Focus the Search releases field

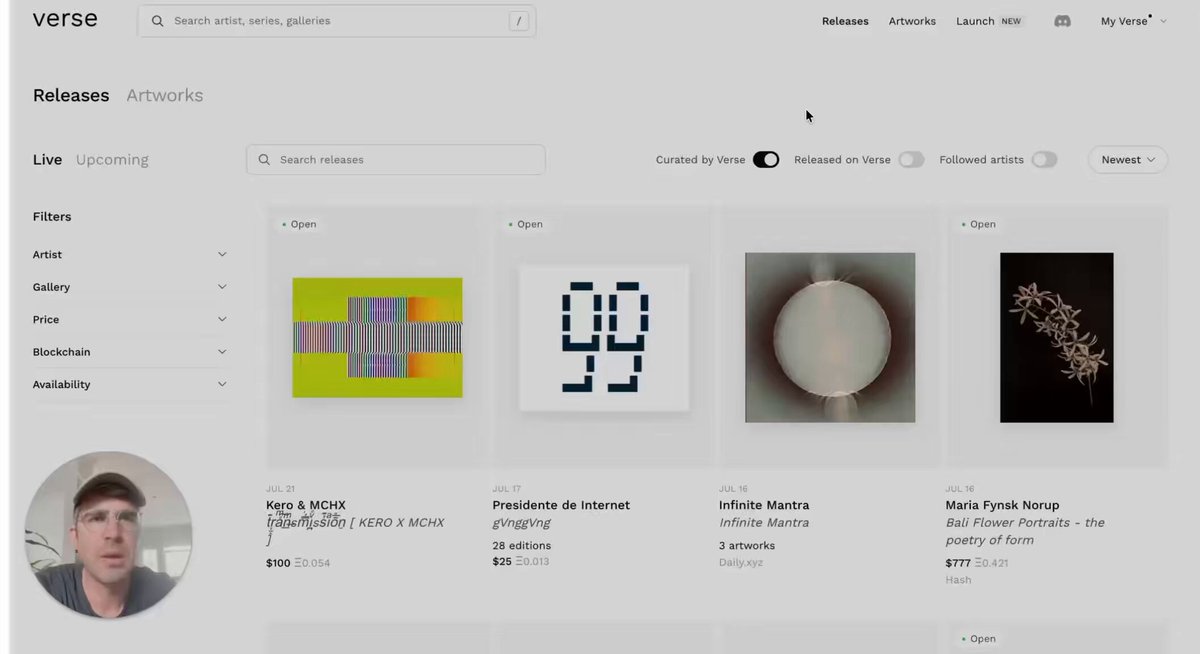[396, 160]
